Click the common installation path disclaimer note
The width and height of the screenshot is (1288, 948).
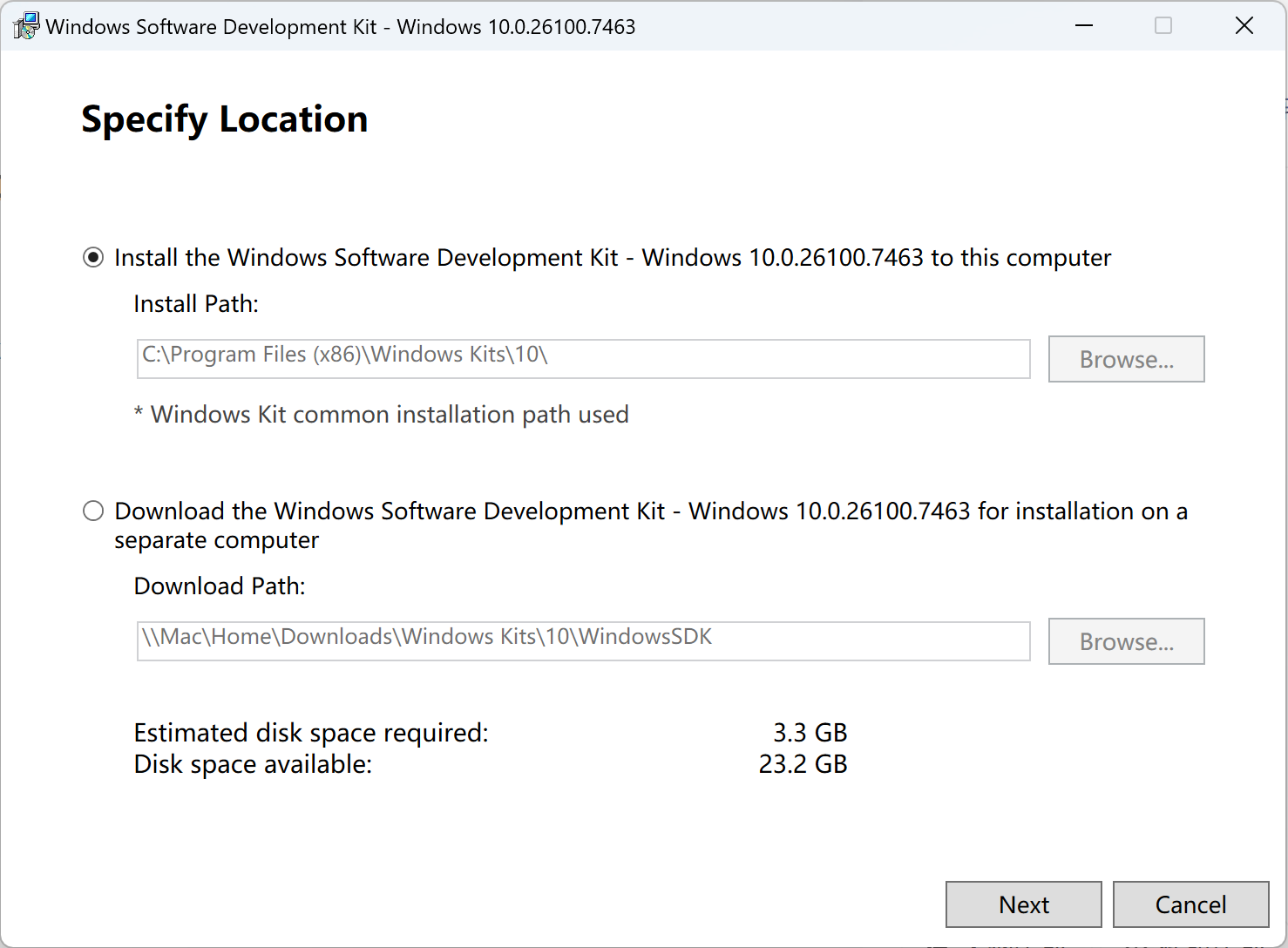click(x=382, y=414)
